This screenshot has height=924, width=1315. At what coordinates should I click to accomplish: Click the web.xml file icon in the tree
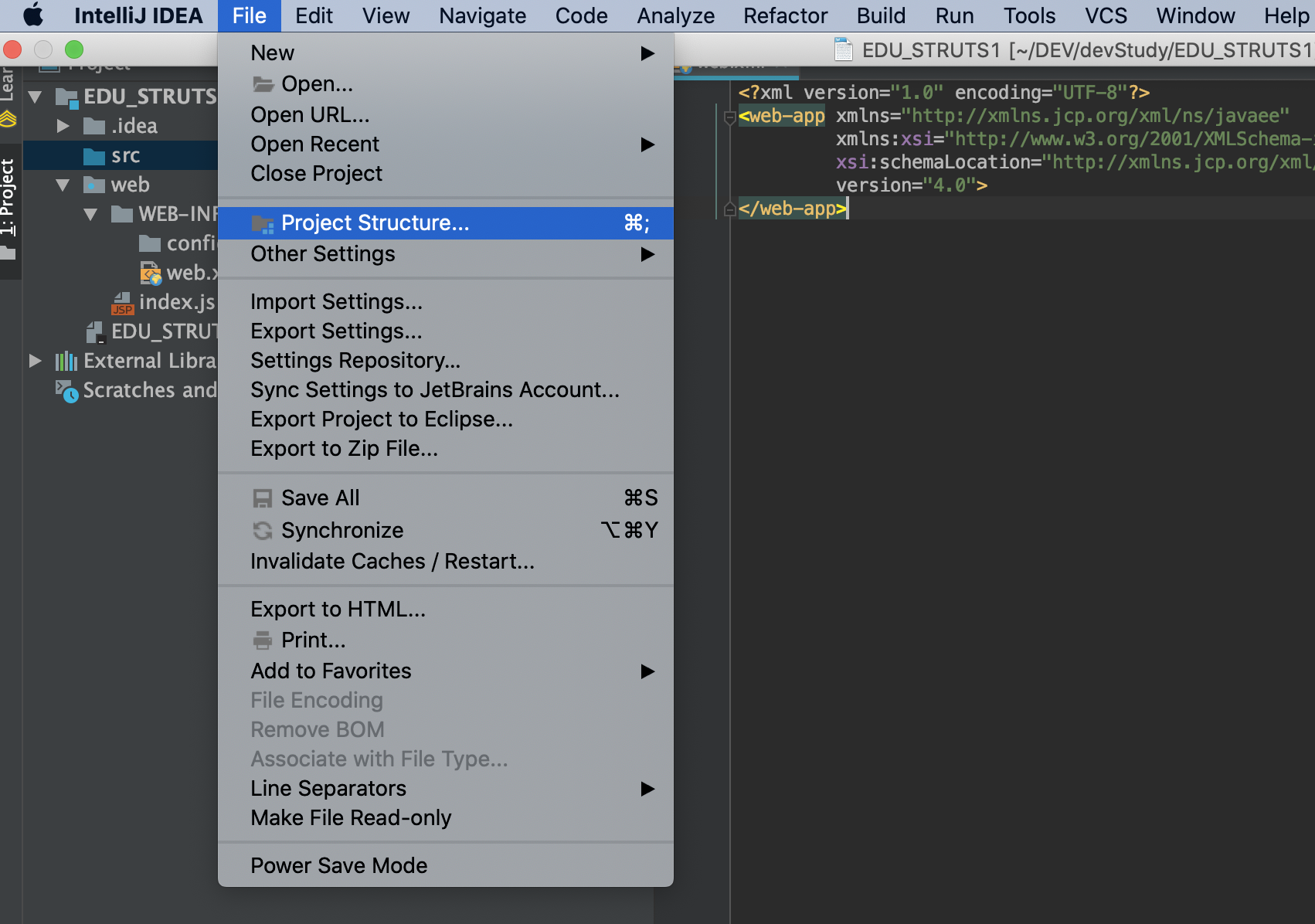pos(151,273)
